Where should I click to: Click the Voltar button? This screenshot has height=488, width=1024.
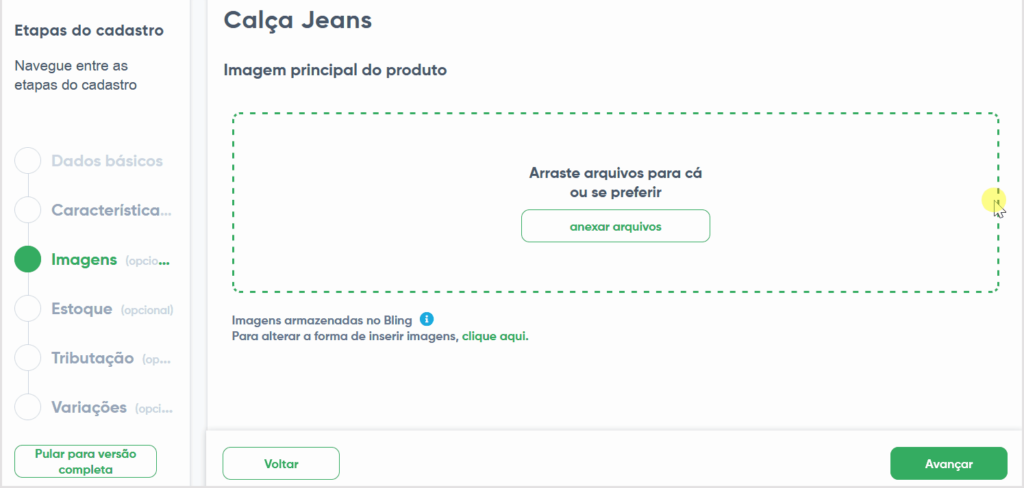click(x=281, y=464)
